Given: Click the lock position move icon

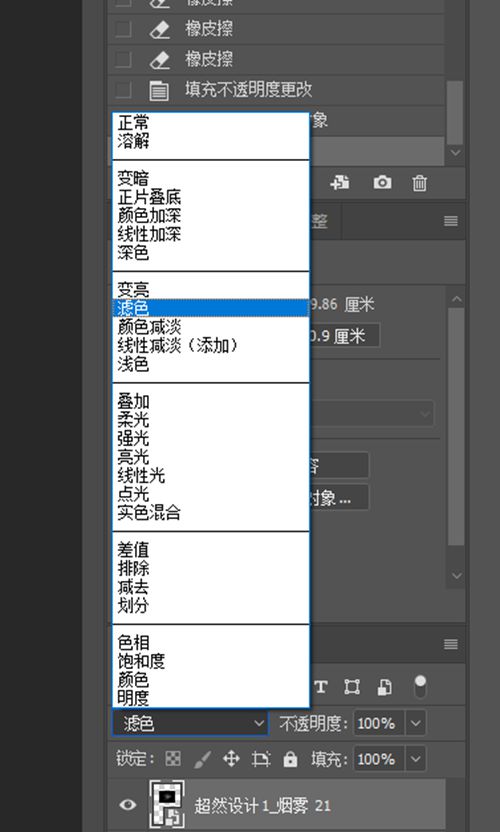Looking at the screenshot, I should click(231, 759).
